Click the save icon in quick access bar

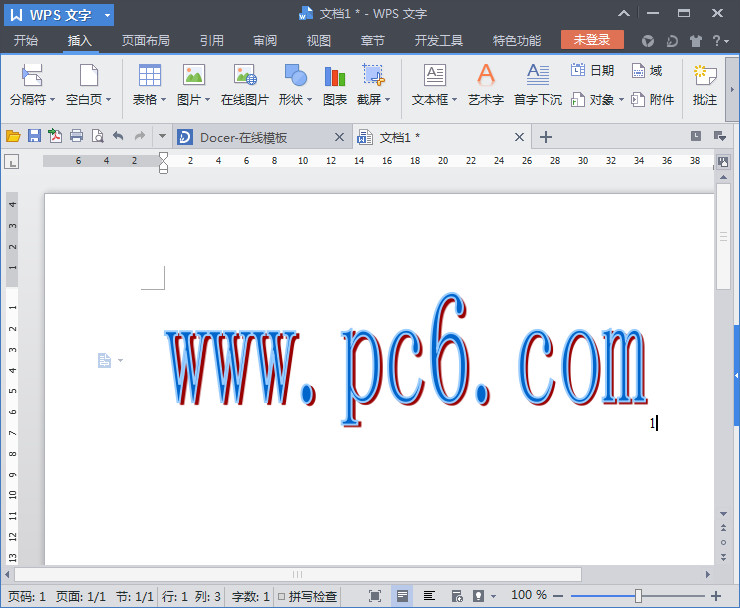pos(34,136)
